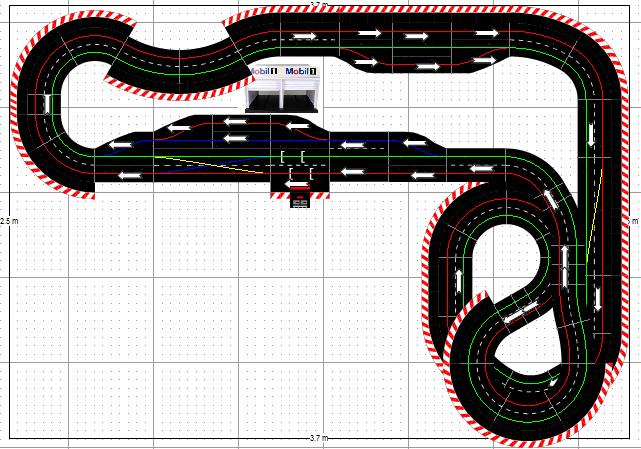Click the 3.7 m label at the bottom

point(319,439)
